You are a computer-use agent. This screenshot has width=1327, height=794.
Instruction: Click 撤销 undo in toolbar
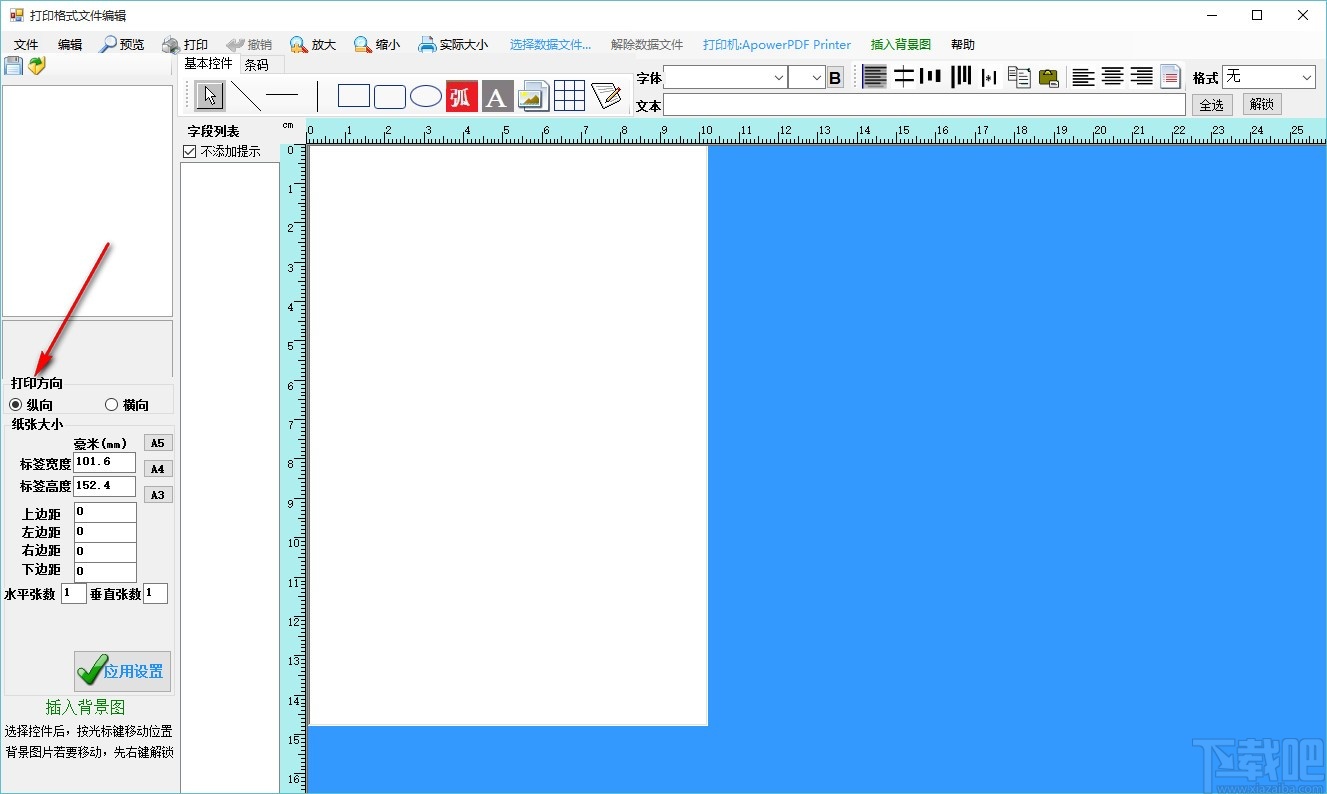click(249, 45)
